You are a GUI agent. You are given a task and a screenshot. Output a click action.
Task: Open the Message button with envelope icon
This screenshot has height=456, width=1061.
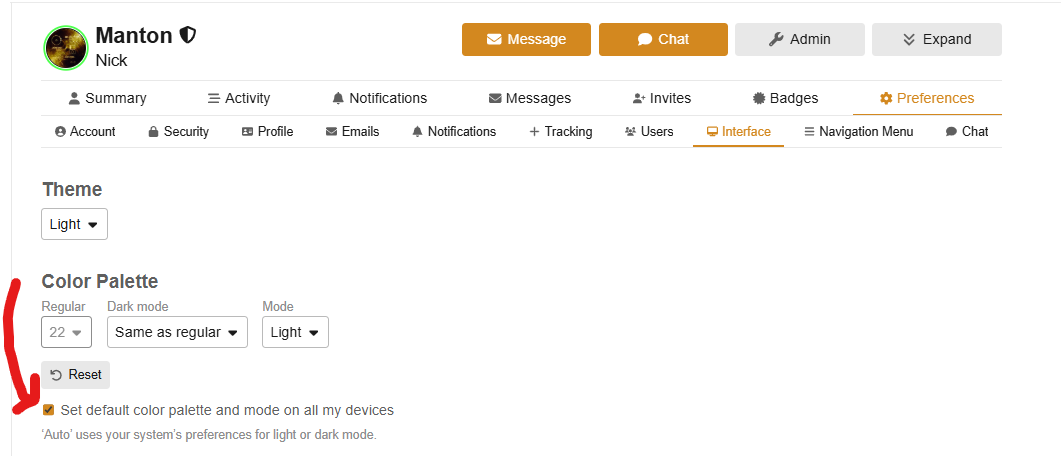click(x=526, y=39)
